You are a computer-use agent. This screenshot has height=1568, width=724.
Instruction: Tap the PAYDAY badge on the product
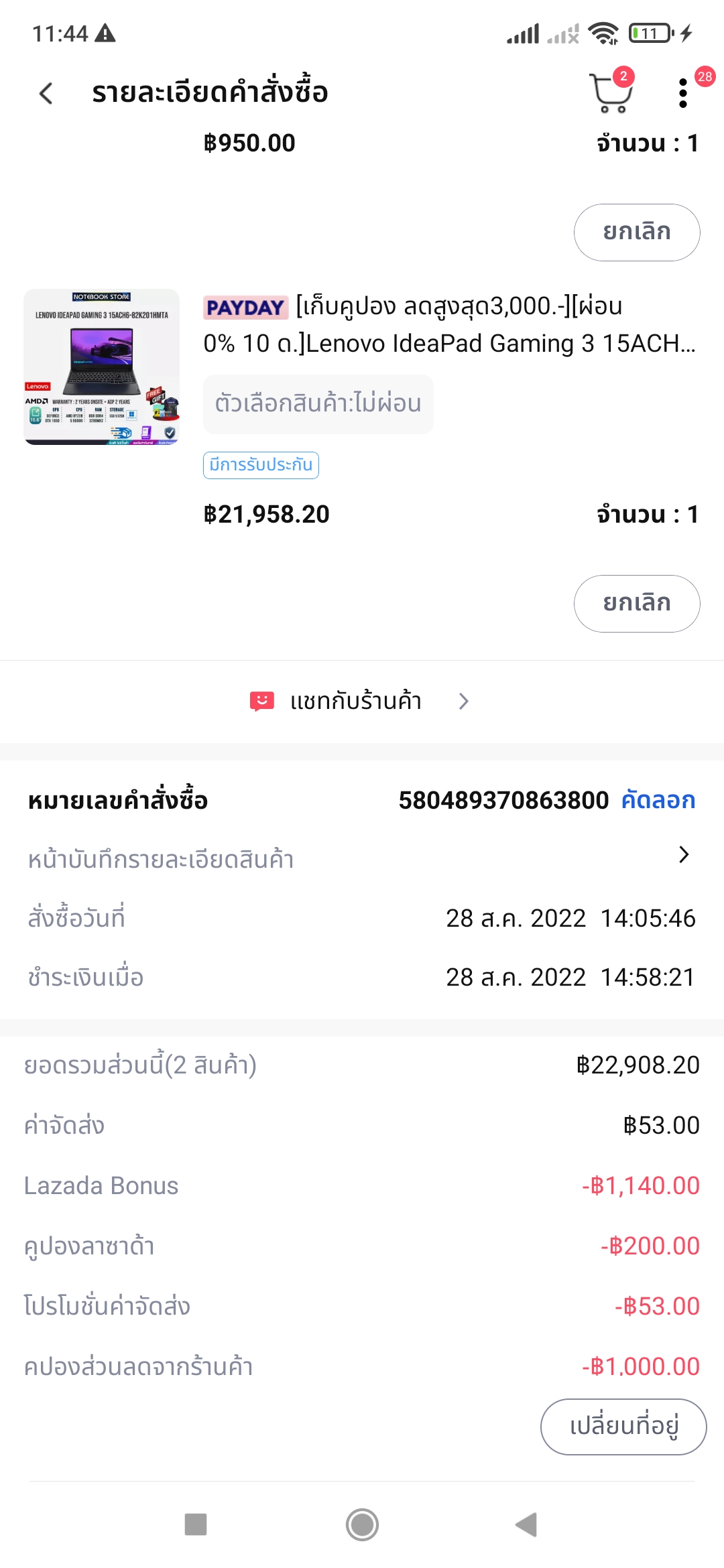[245, 308]
